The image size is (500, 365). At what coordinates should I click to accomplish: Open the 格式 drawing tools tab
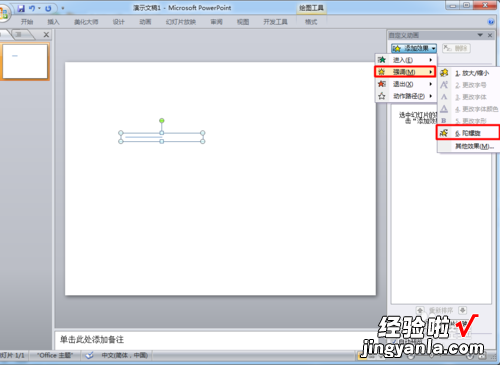tap(311, 22)
